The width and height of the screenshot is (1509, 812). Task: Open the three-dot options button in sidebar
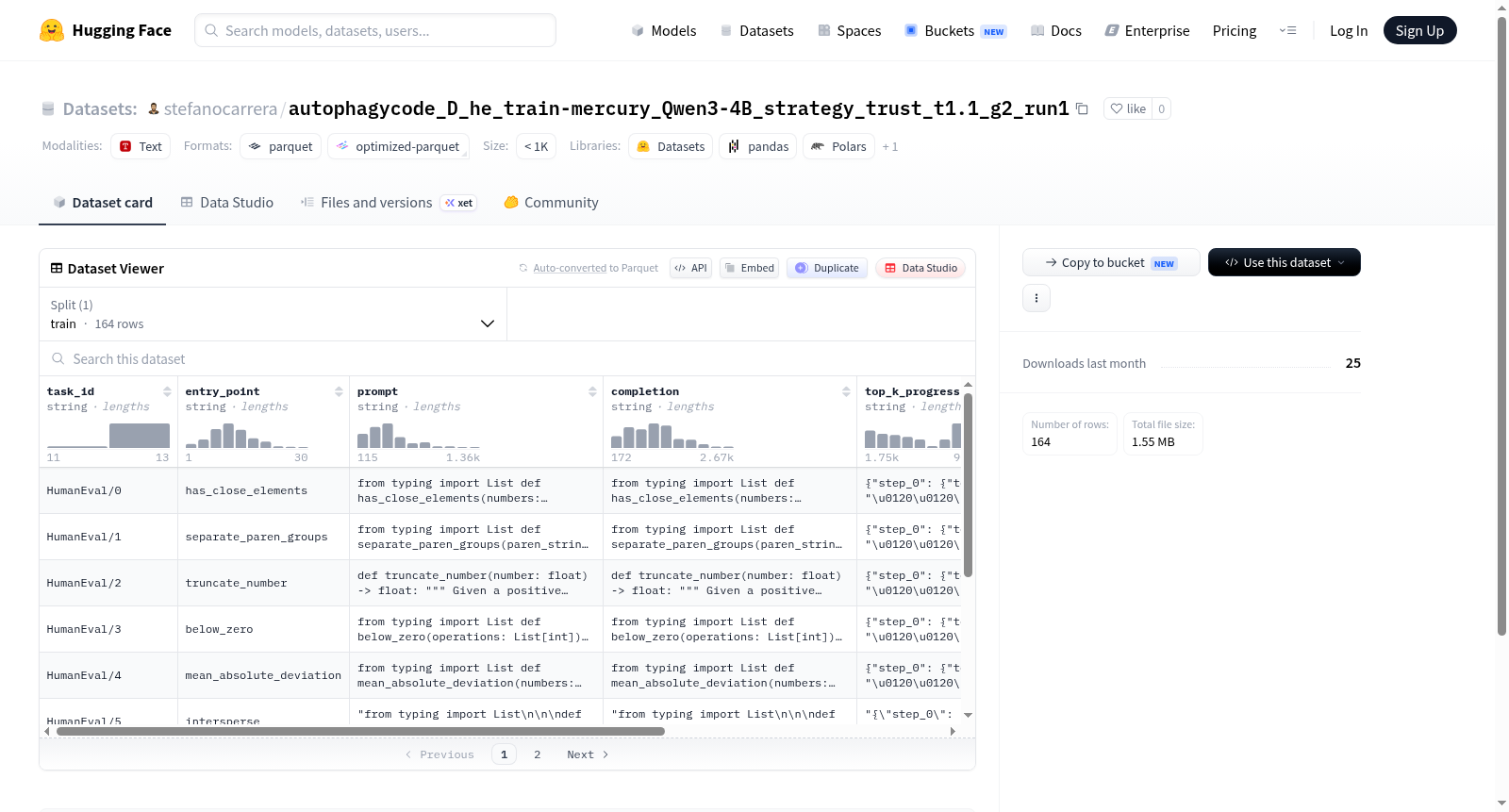coord(1036,298)
